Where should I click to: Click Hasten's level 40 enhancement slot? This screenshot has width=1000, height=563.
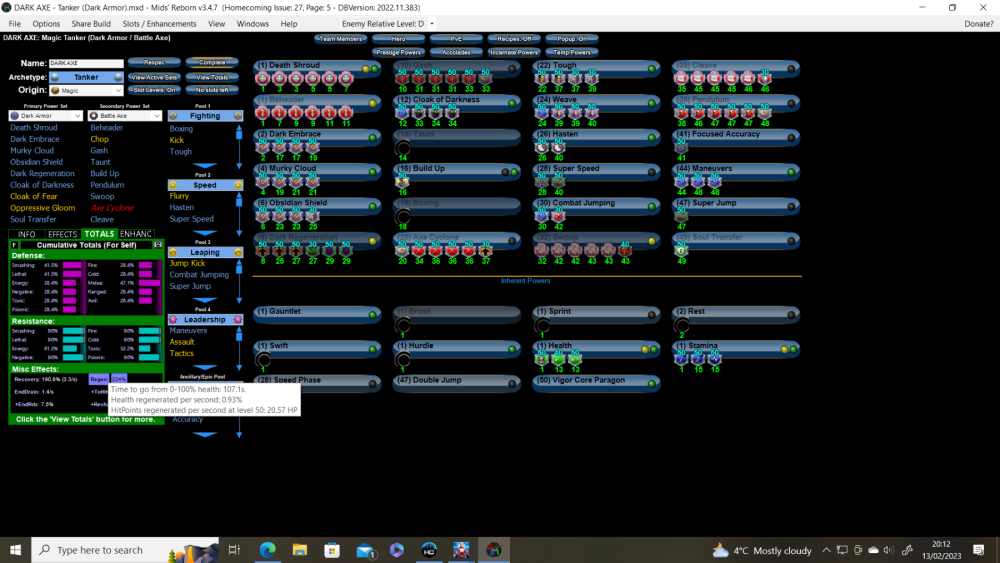559,147
